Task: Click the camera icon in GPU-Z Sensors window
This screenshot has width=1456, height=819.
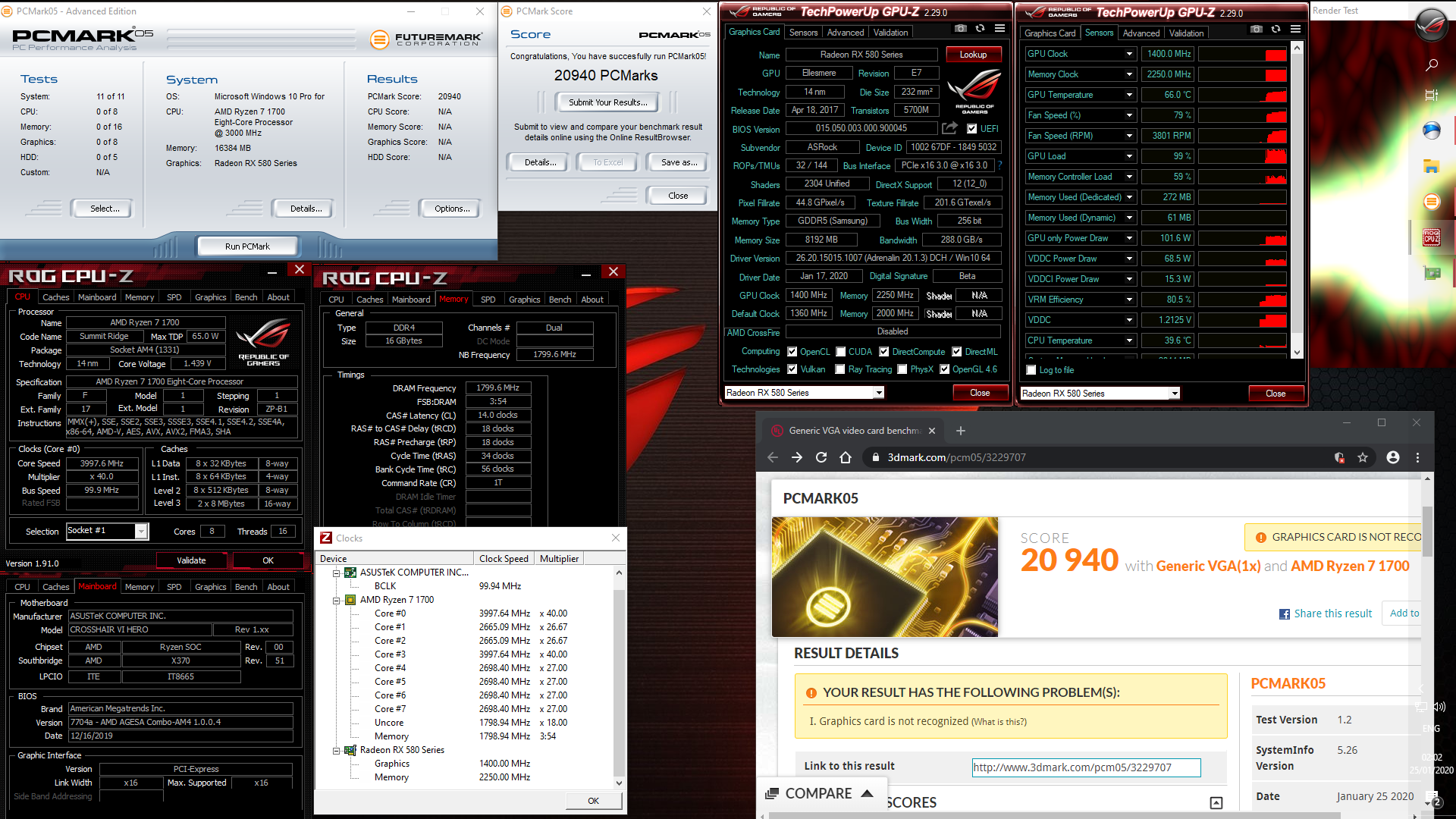Action: click(1257, 30)
